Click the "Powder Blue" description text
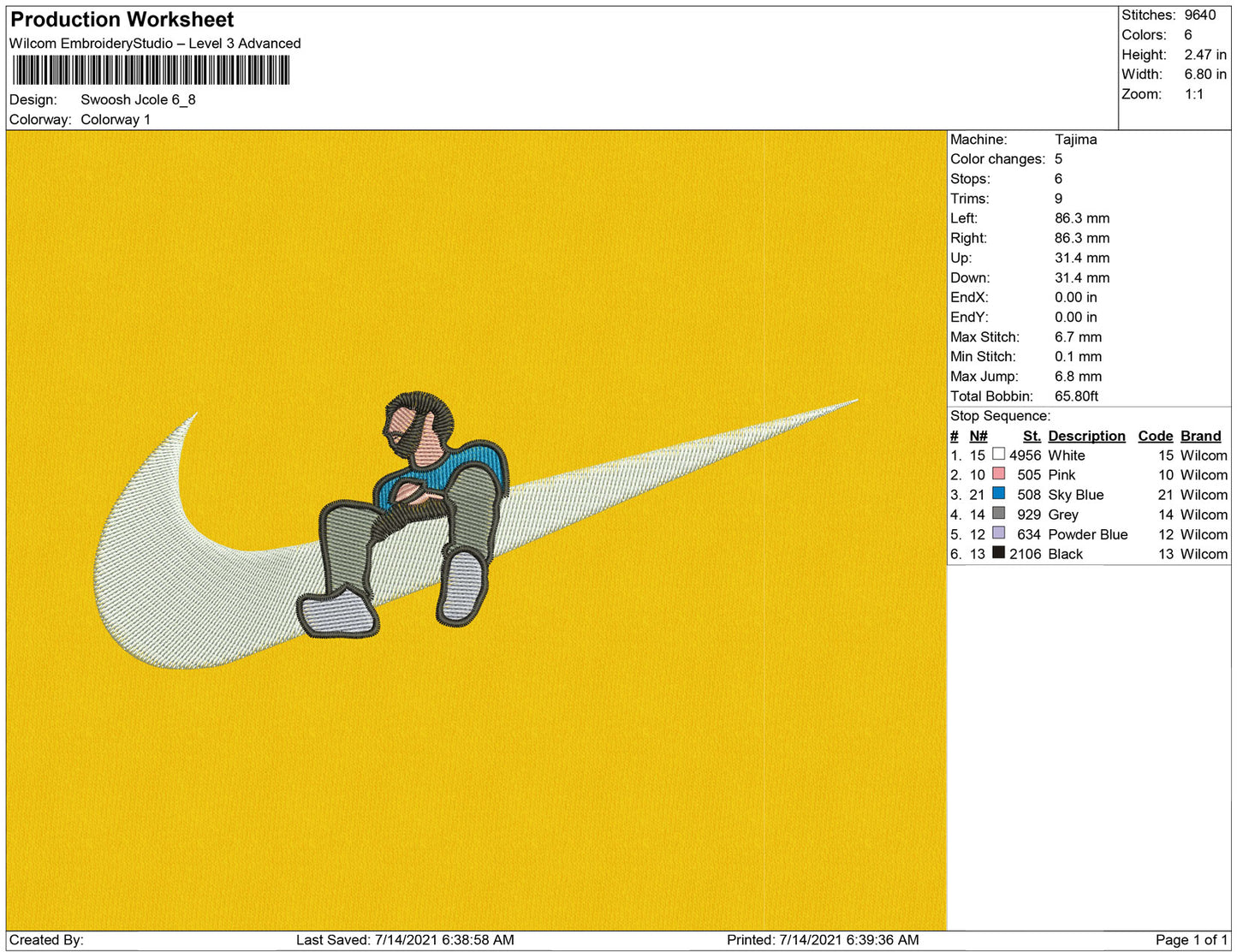Screen dimensions: 1237x952 tap(1088, 534)
